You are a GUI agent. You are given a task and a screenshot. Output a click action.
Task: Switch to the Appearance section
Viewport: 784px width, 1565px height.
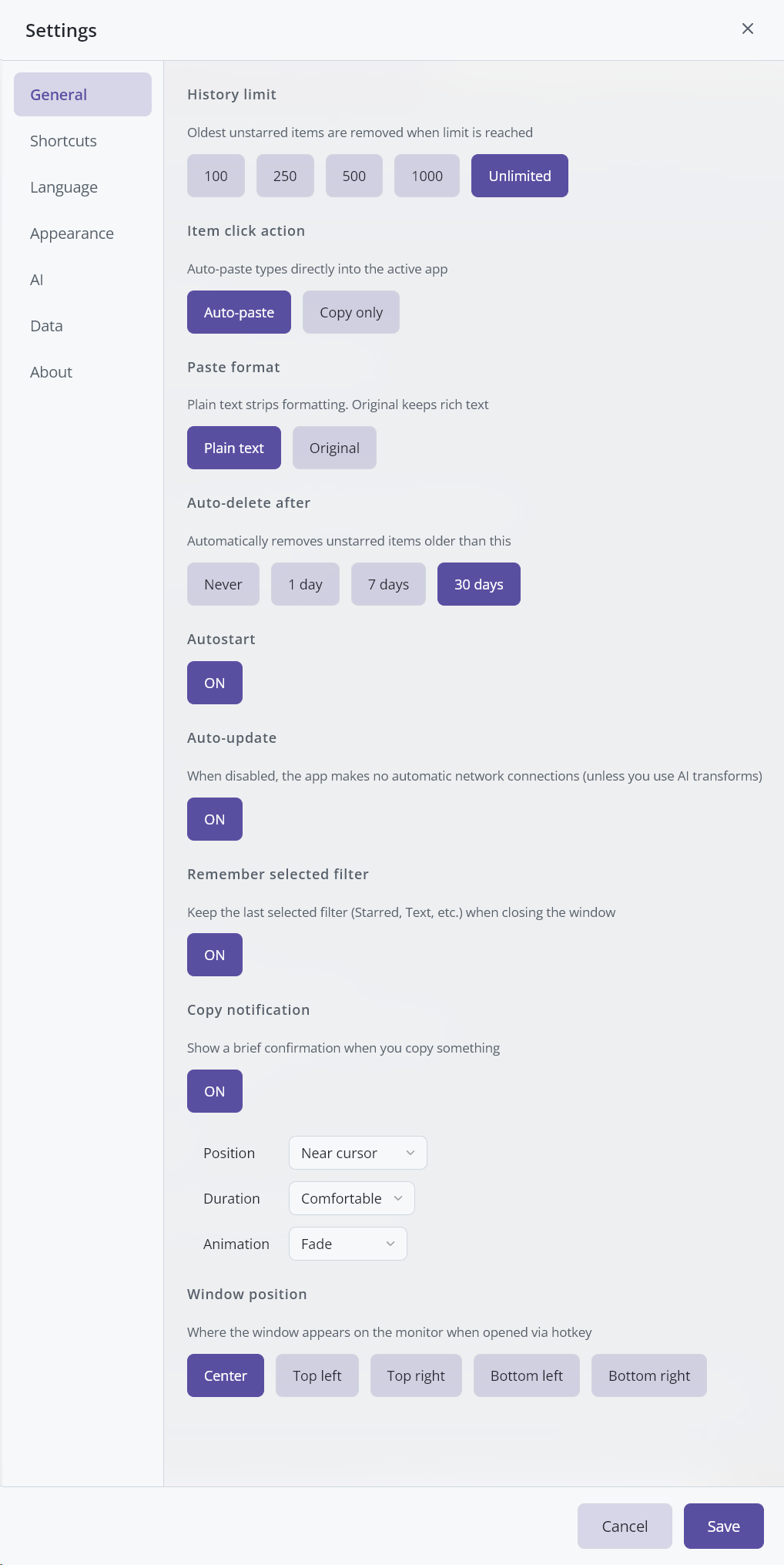pyautogui.click(x=72, y=233)
